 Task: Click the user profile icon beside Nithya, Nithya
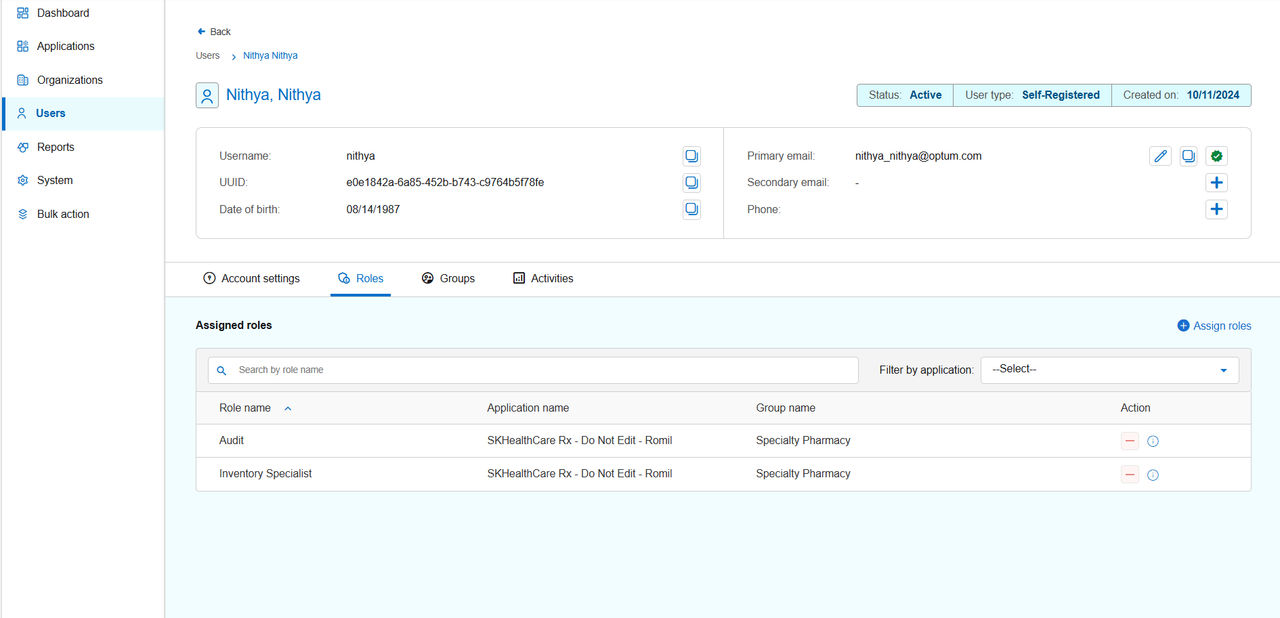(207, 96)
